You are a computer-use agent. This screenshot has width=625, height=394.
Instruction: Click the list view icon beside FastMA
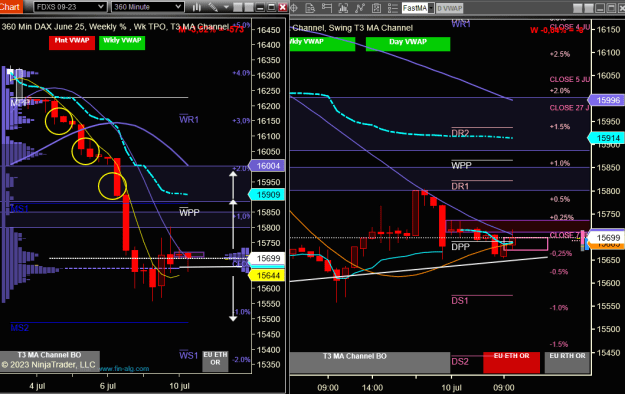(393, 8)
